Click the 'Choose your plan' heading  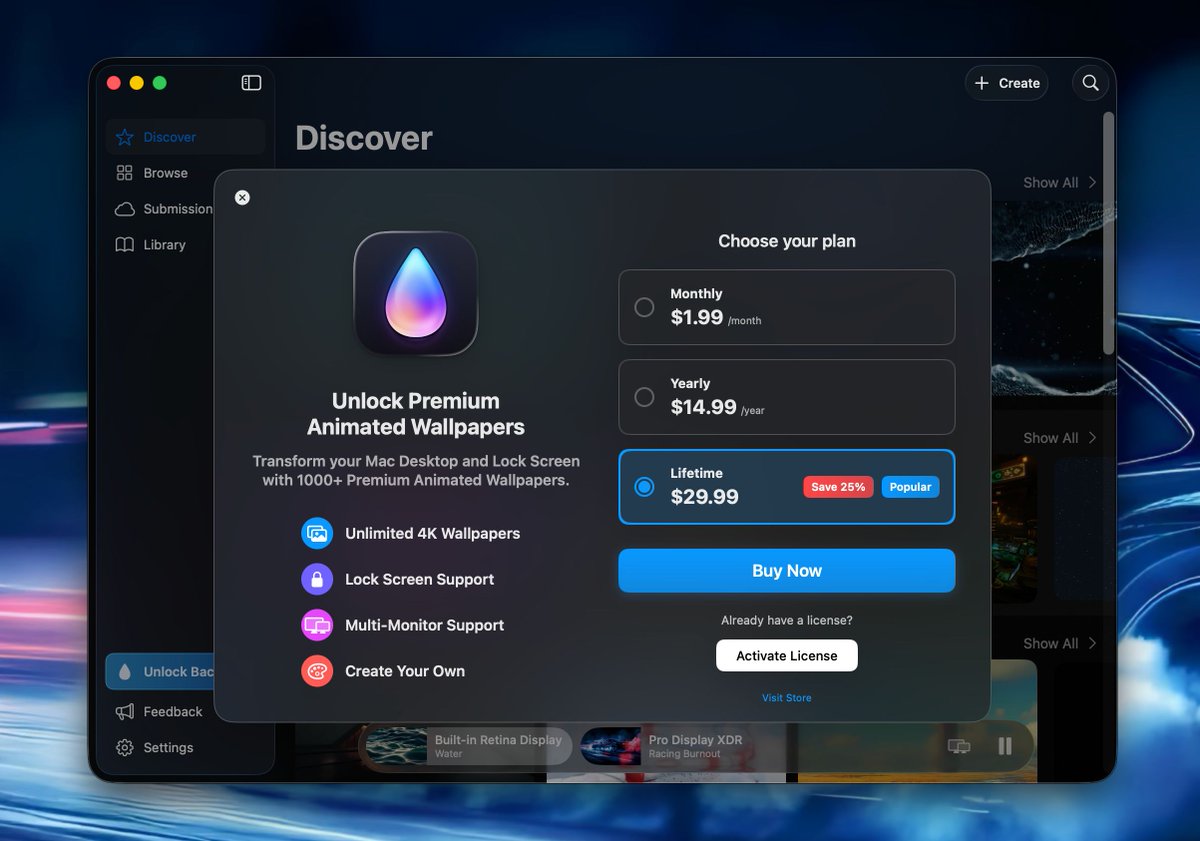tap(787, 241)
